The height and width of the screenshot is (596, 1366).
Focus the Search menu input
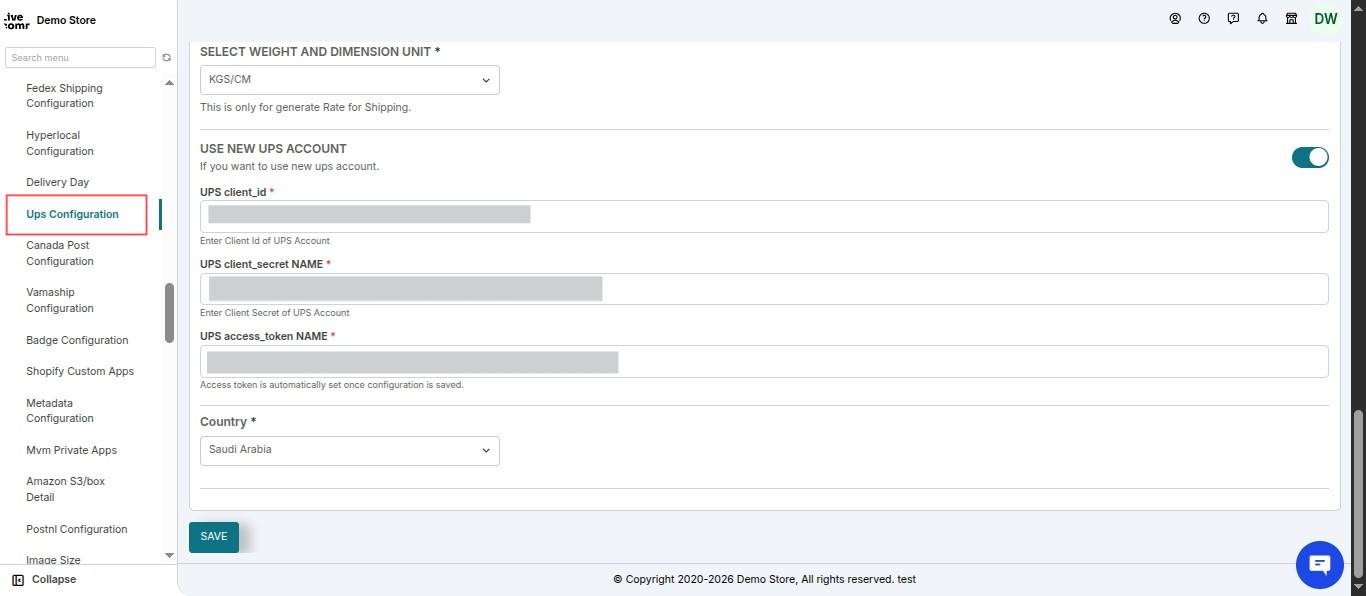click(80, 58)
